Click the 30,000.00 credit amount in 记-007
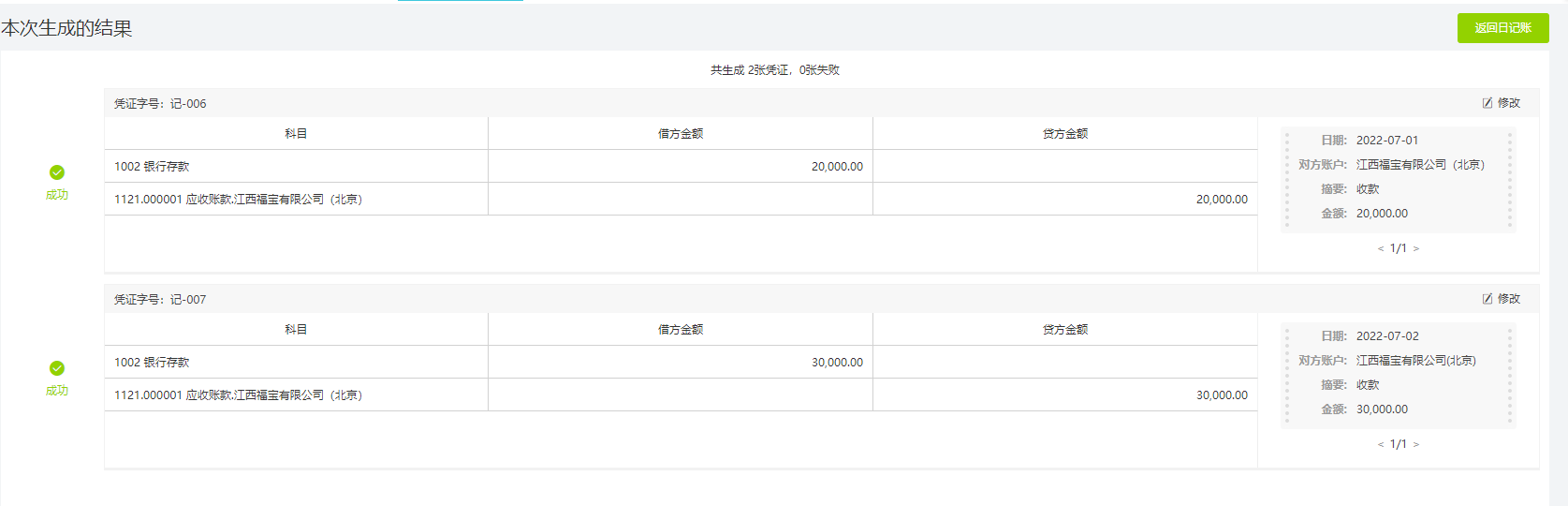This screenshot has width=1568, height=506. (x=1222, y=395)
